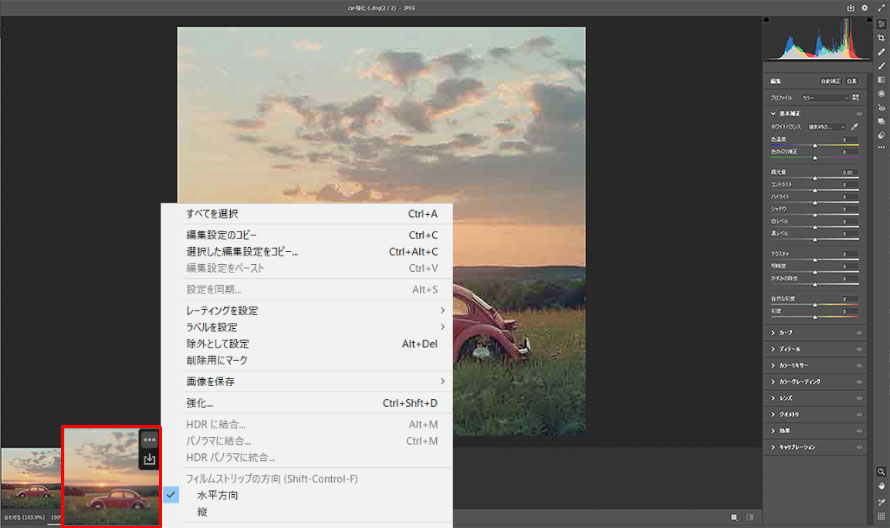Toggle visibility eye for カーブ panel

point(859,333)
